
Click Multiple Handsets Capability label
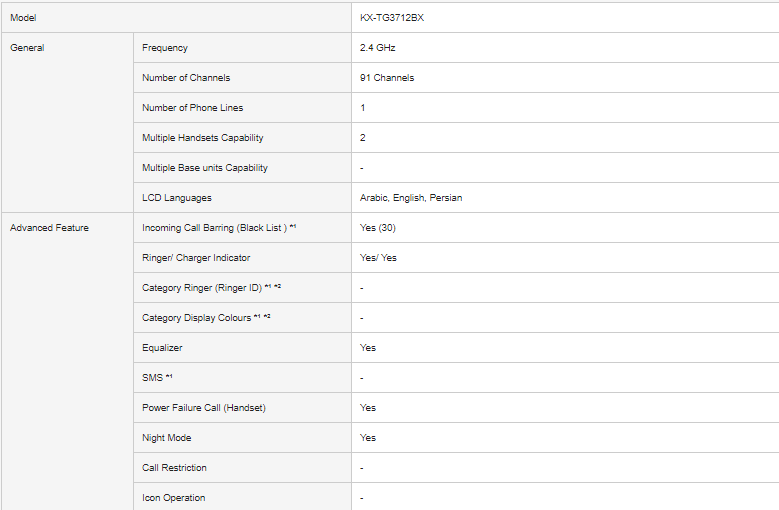point(203,138)
